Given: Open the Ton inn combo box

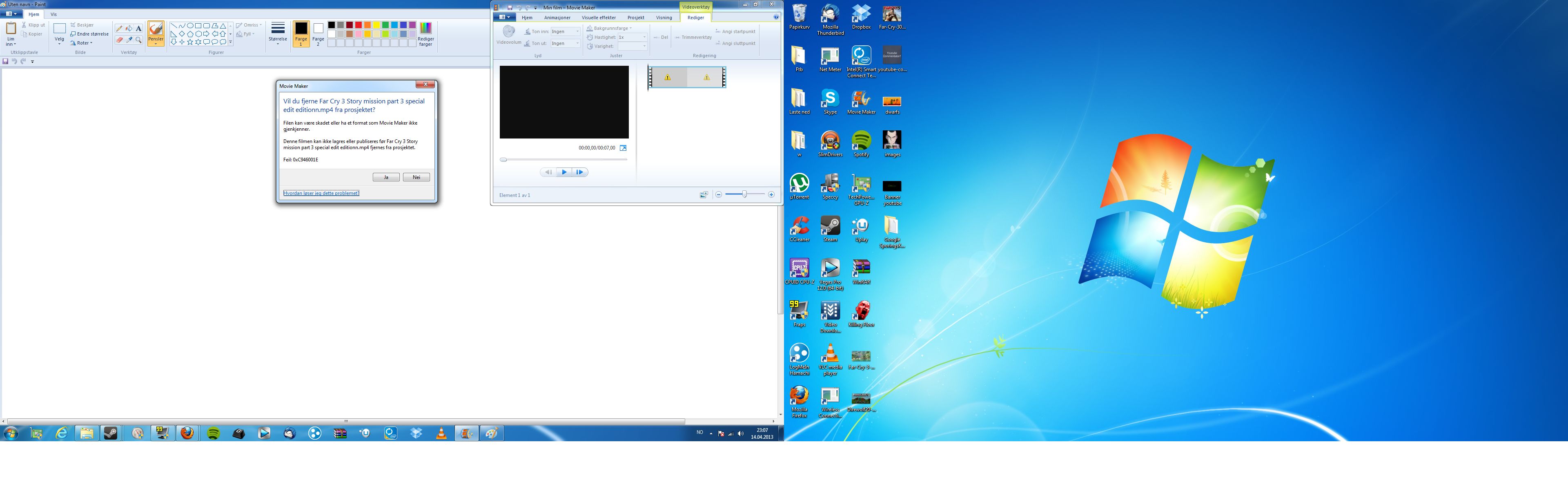Looking at the screenshot, I should pyautogui.click(x=566, y=31).
